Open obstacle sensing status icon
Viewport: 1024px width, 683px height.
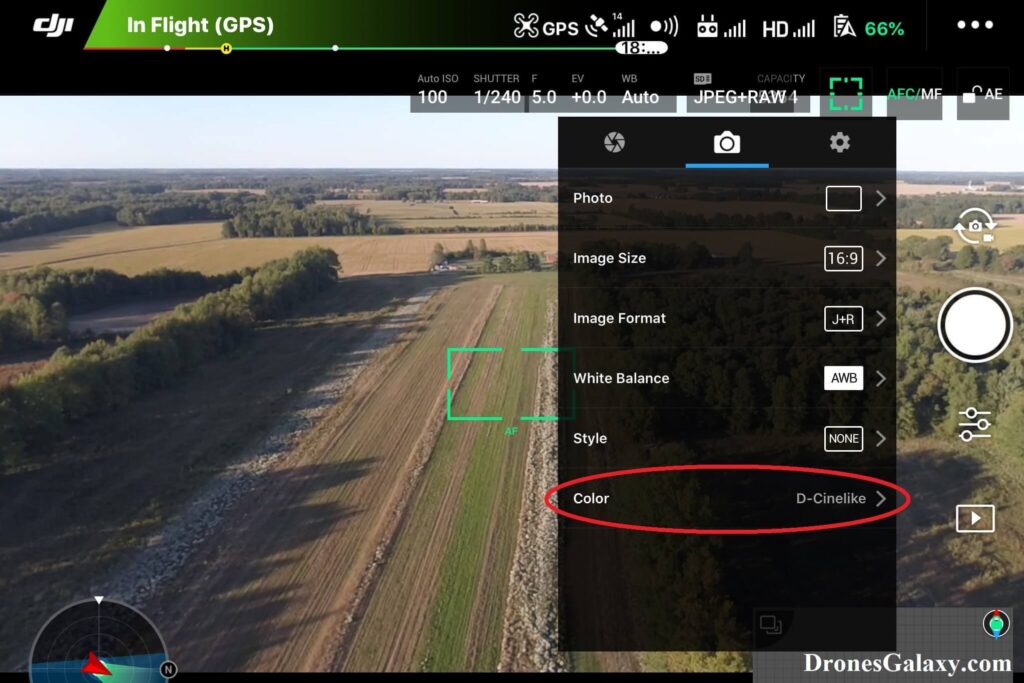(x=664, y=26)
